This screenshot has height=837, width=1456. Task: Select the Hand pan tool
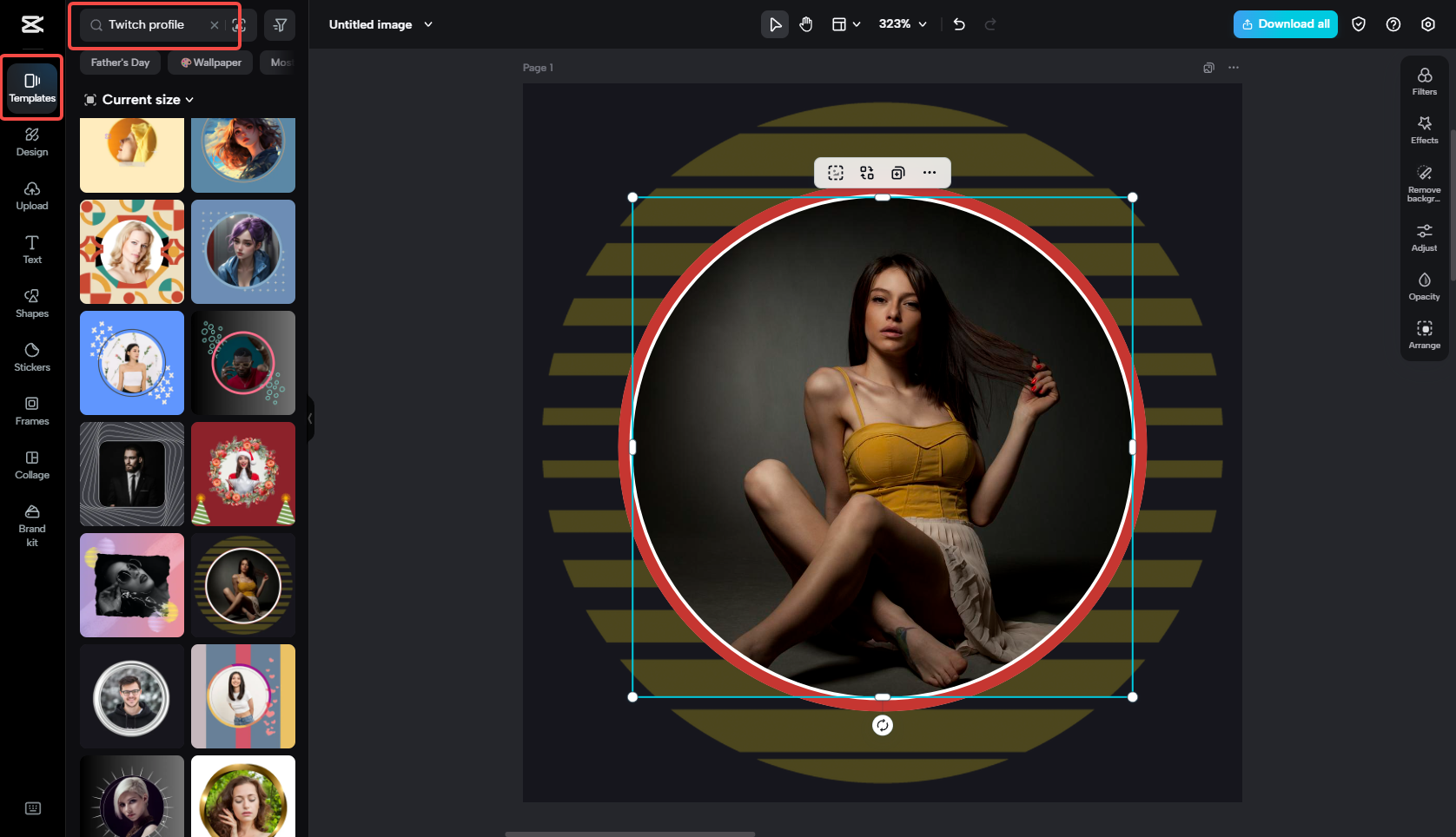click(806, 24)
